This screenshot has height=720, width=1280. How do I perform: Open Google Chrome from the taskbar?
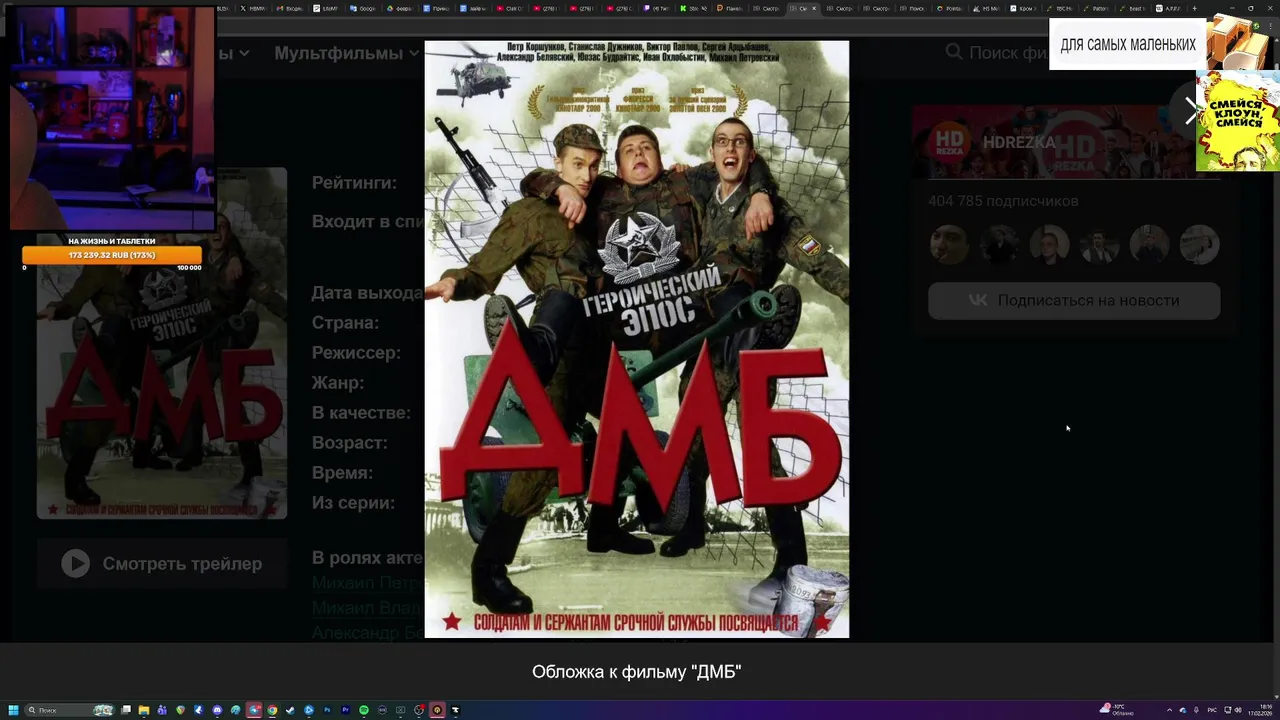[272, 710]
